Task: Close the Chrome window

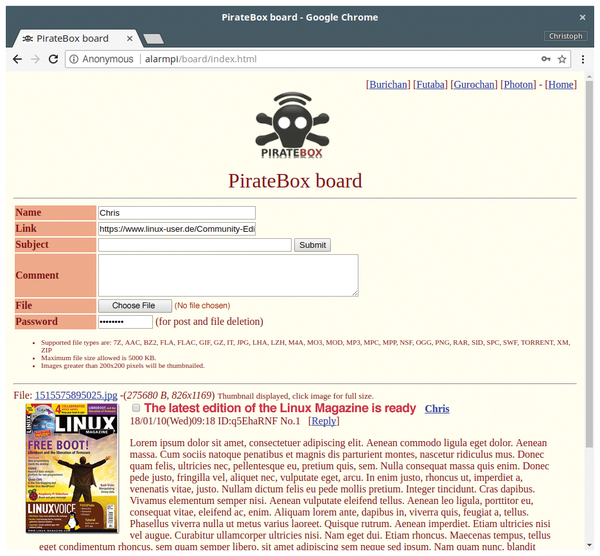Action: (582, 17)
